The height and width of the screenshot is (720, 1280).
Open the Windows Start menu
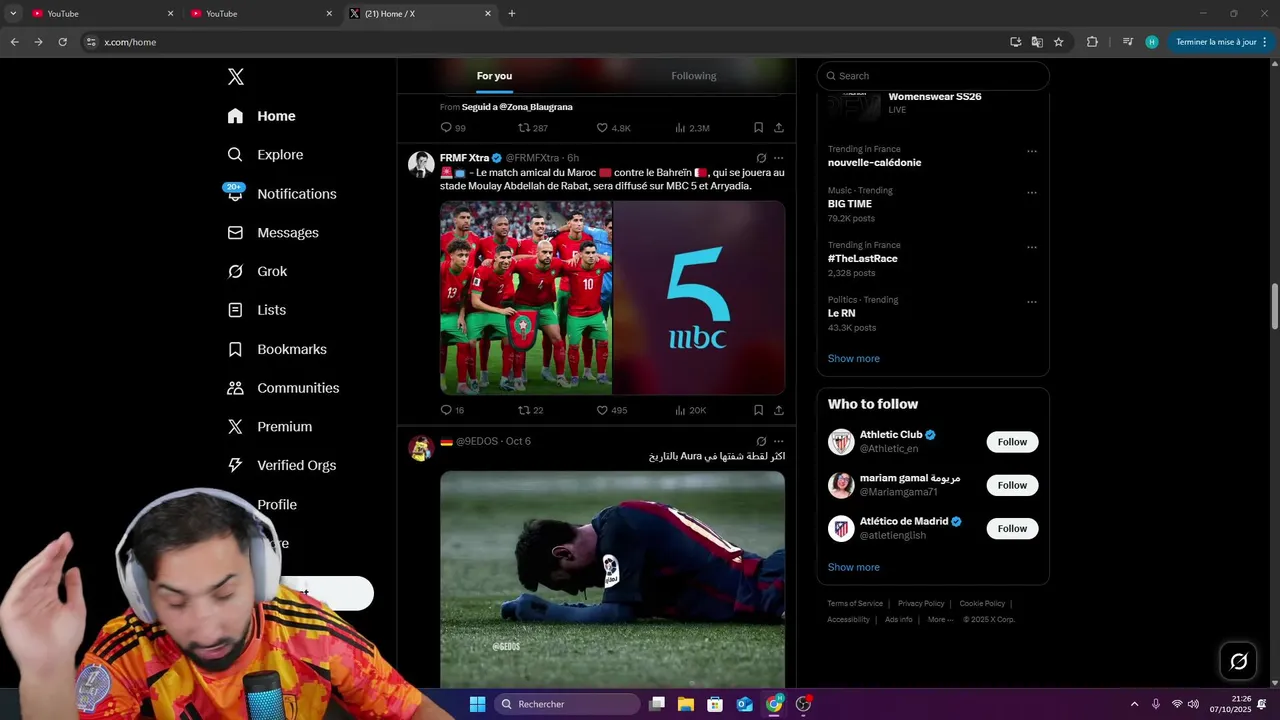tap(477, 704)
